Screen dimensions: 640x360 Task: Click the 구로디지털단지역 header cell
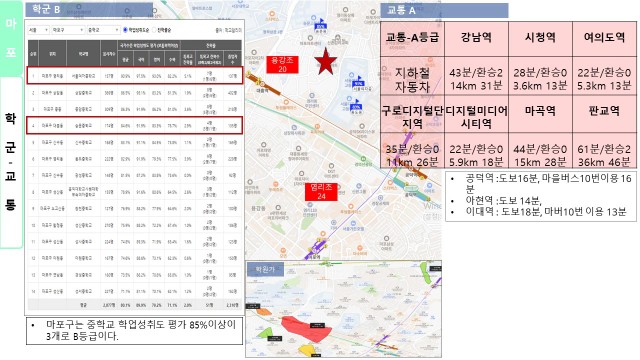click(412, 115)
